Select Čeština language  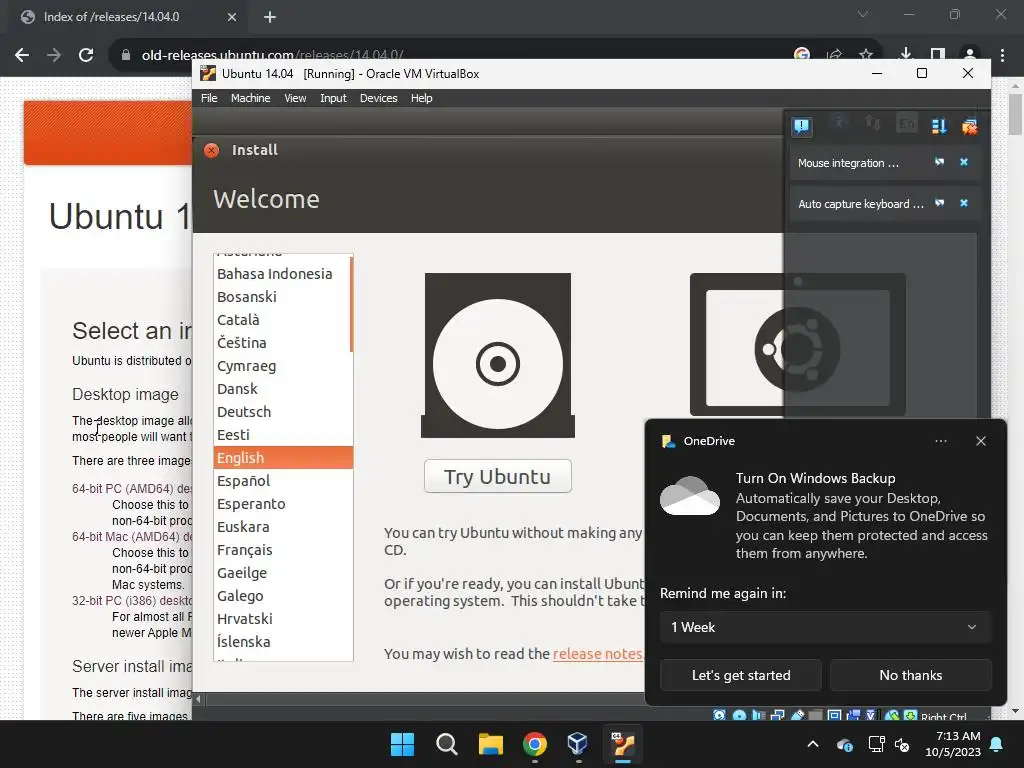[283, 343]
